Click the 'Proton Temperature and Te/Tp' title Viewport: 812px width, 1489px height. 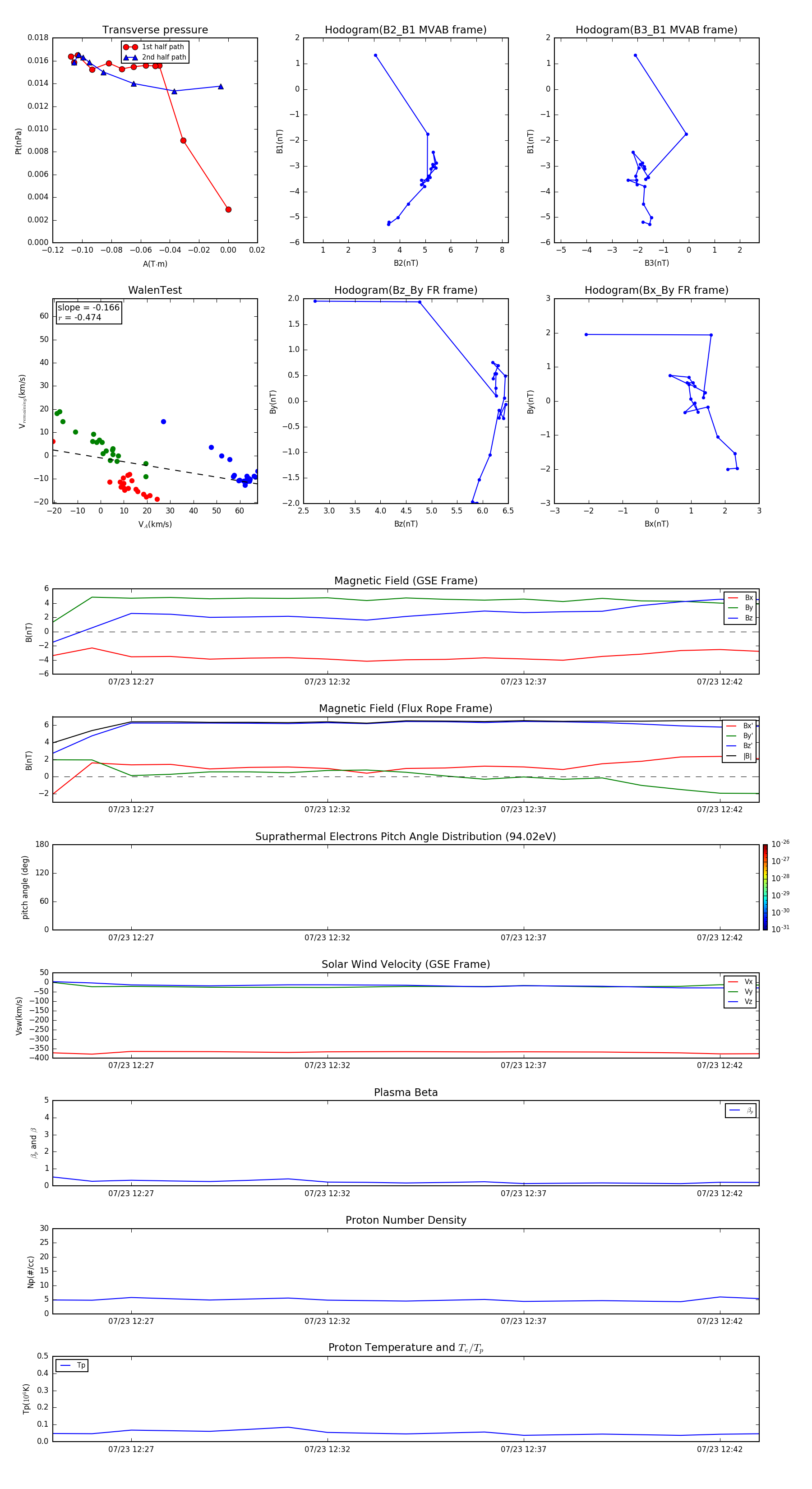coord(406,1348)
